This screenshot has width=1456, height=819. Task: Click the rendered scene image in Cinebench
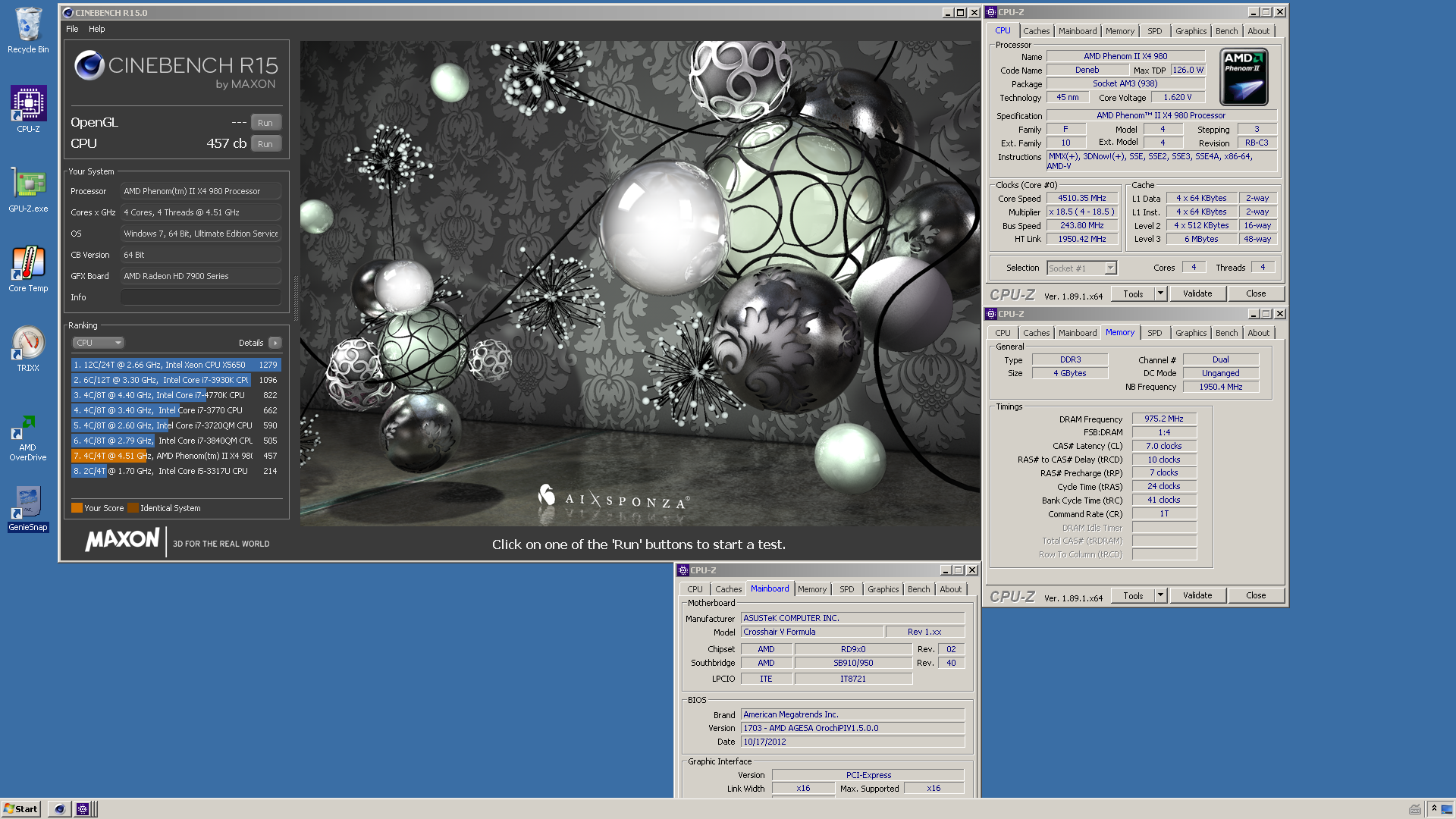coord(639,283)
